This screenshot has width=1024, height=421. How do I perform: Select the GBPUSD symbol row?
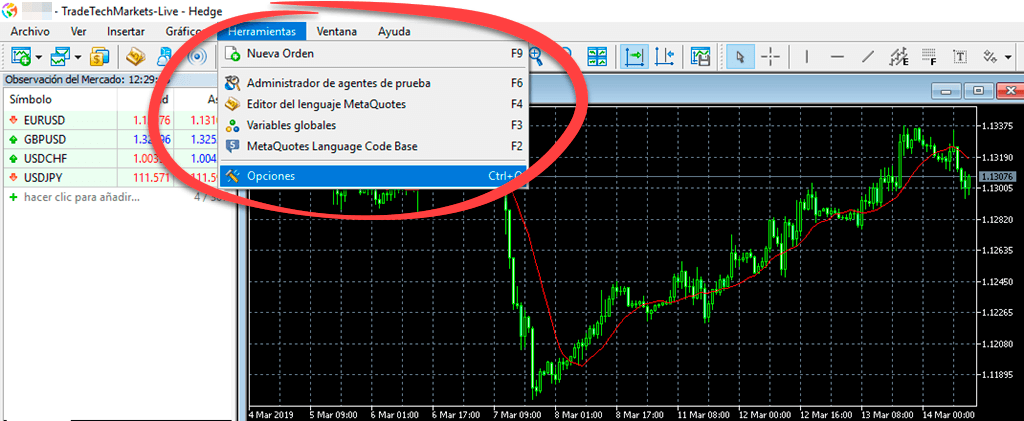pos(118,139)
